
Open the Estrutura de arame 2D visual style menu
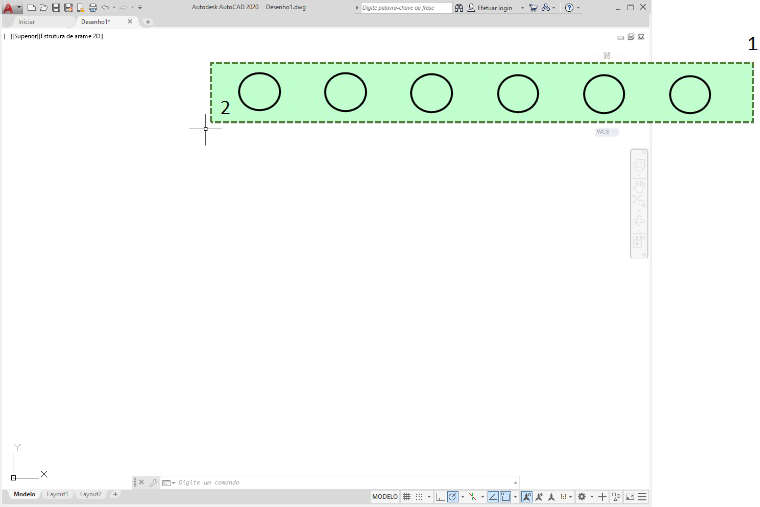click(71, 36)
